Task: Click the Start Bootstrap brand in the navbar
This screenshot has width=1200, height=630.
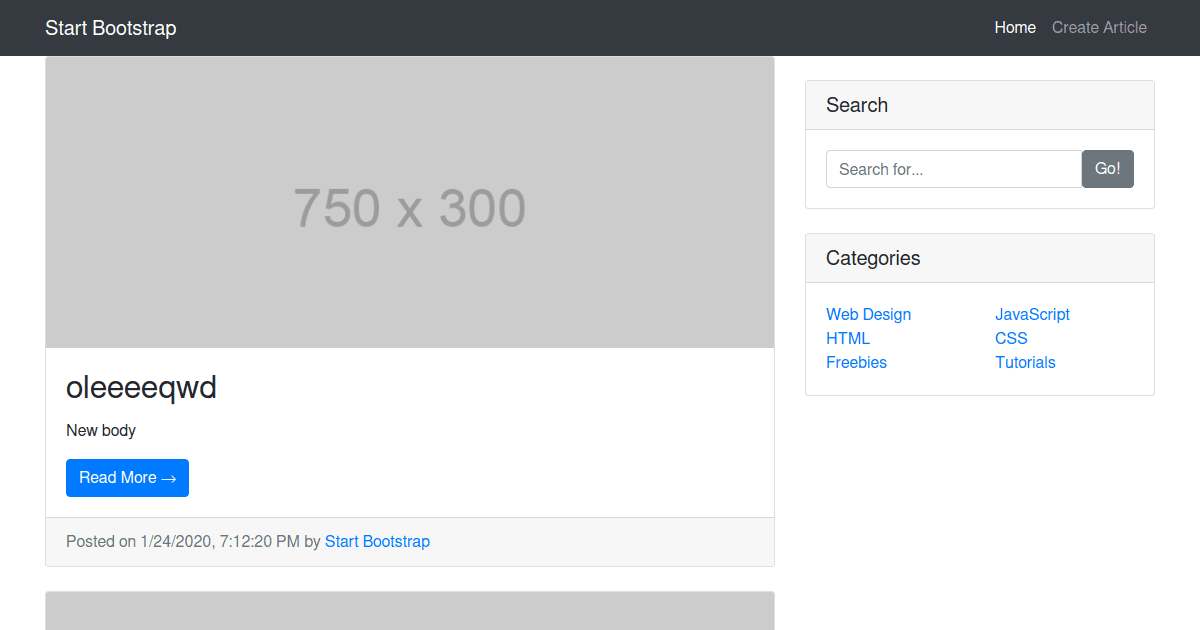Action: click(110, 28)
